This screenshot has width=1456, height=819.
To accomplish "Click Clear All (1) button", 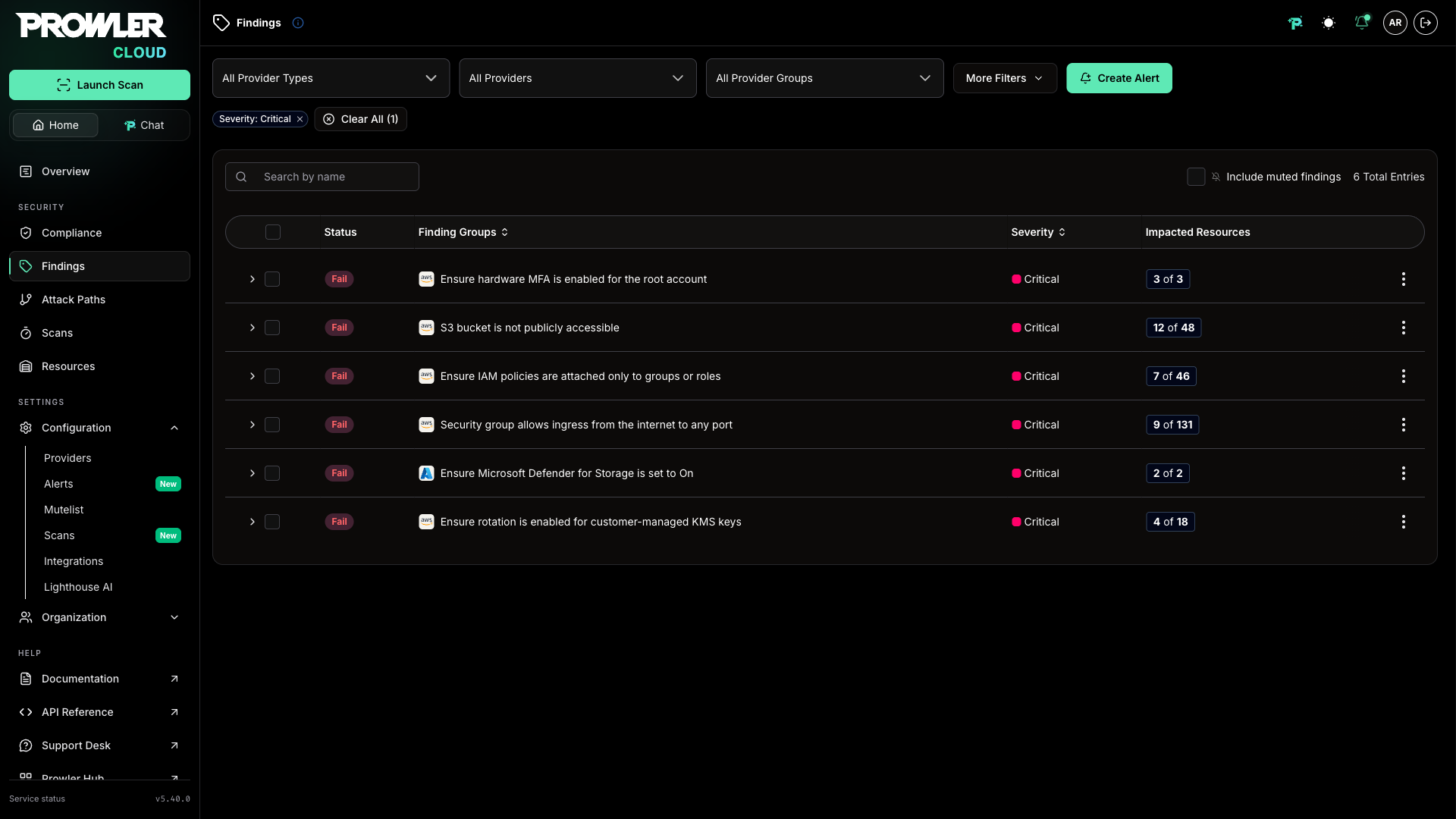I will pos(361,119).
